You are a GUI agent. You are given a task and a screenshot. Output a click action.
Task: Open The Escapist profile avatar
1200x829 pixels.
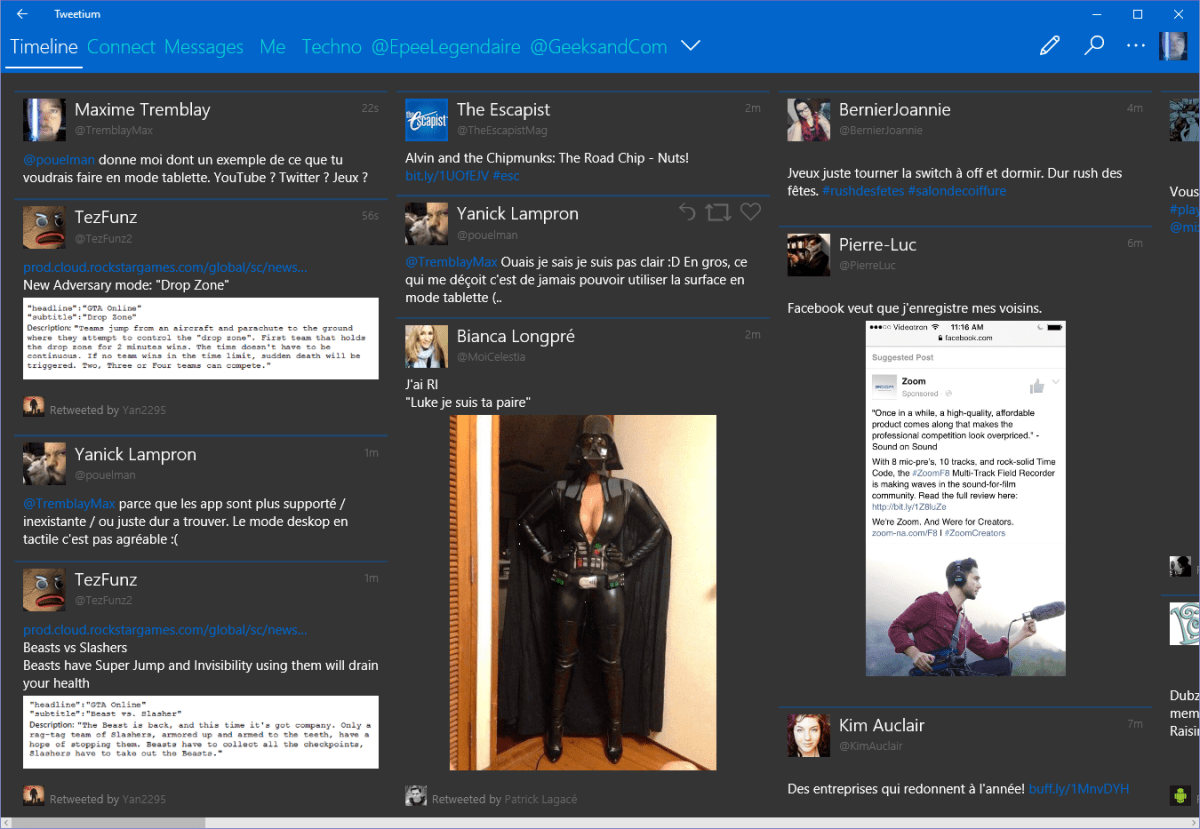pyautogui.click(x=426, y=120)
